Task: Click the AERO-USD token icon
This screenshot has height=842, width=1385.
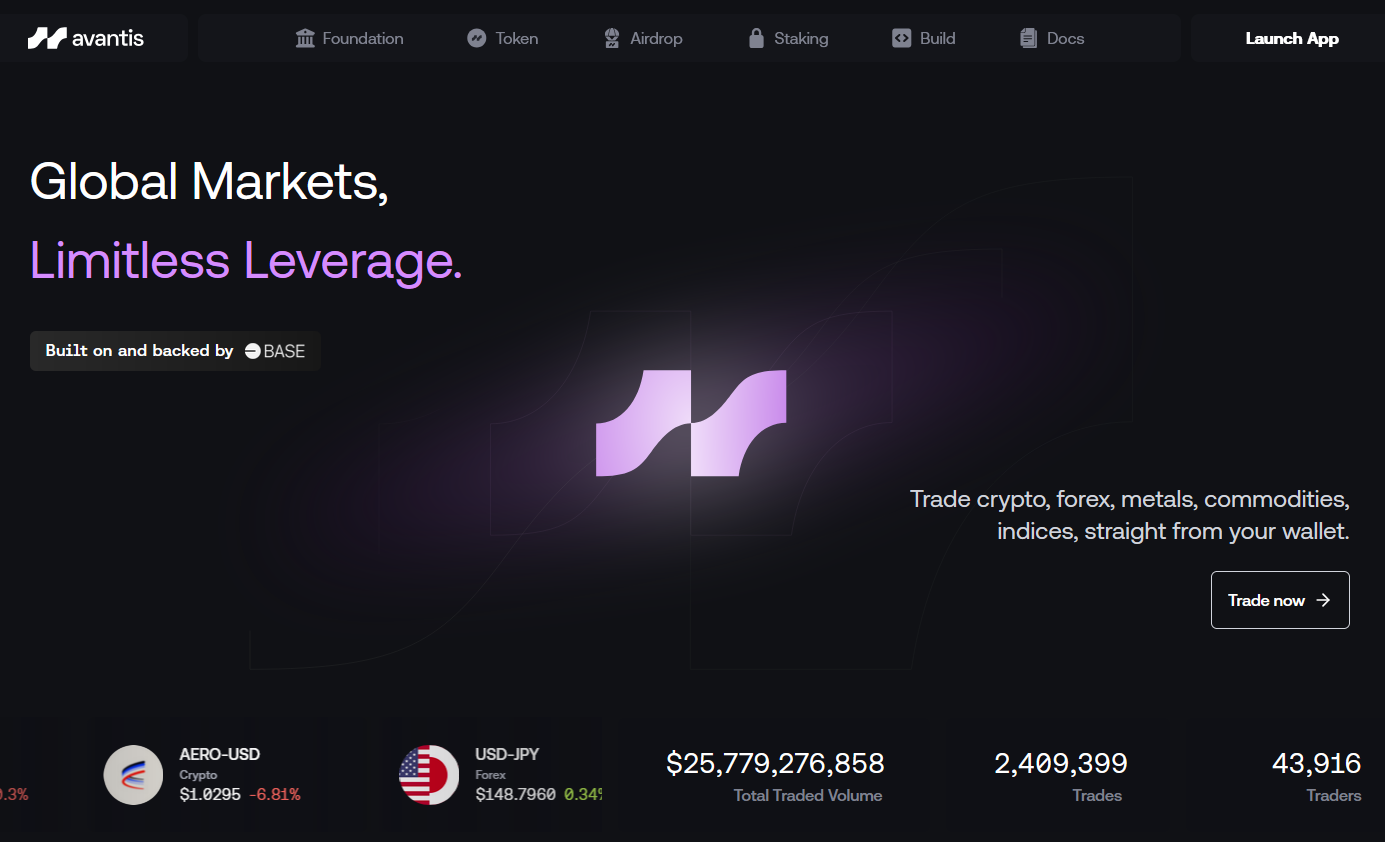Action: coord(133,775)
